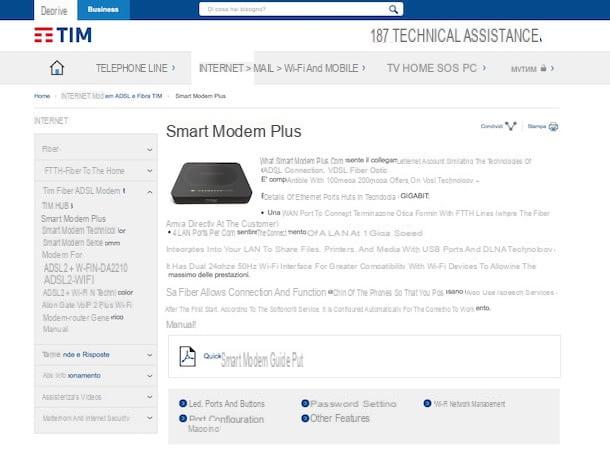
Task: Expand Internet Security section chevron
Action: tap(149, 418)
